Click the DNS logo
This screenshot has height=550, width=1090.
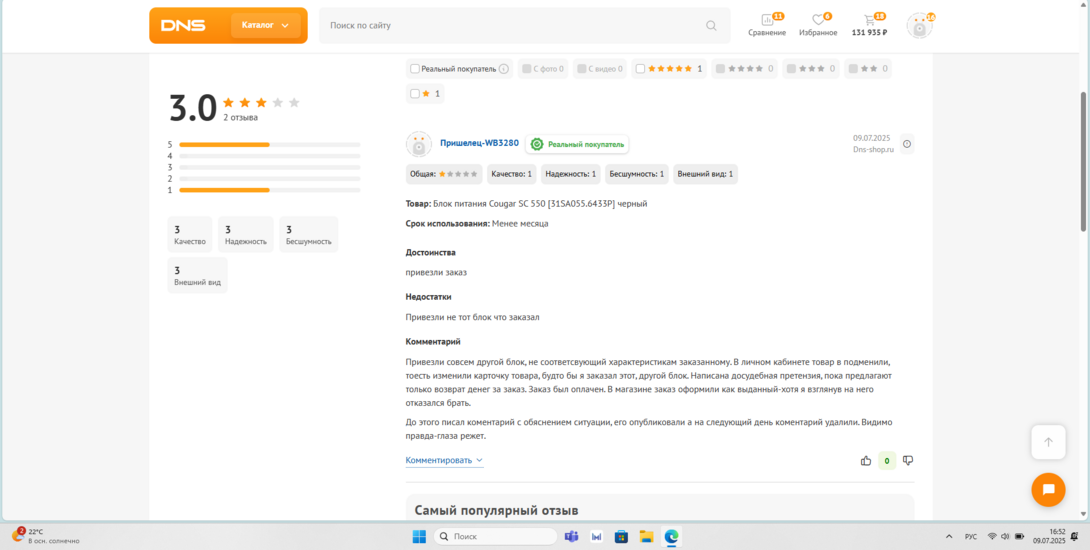[183, 26]
